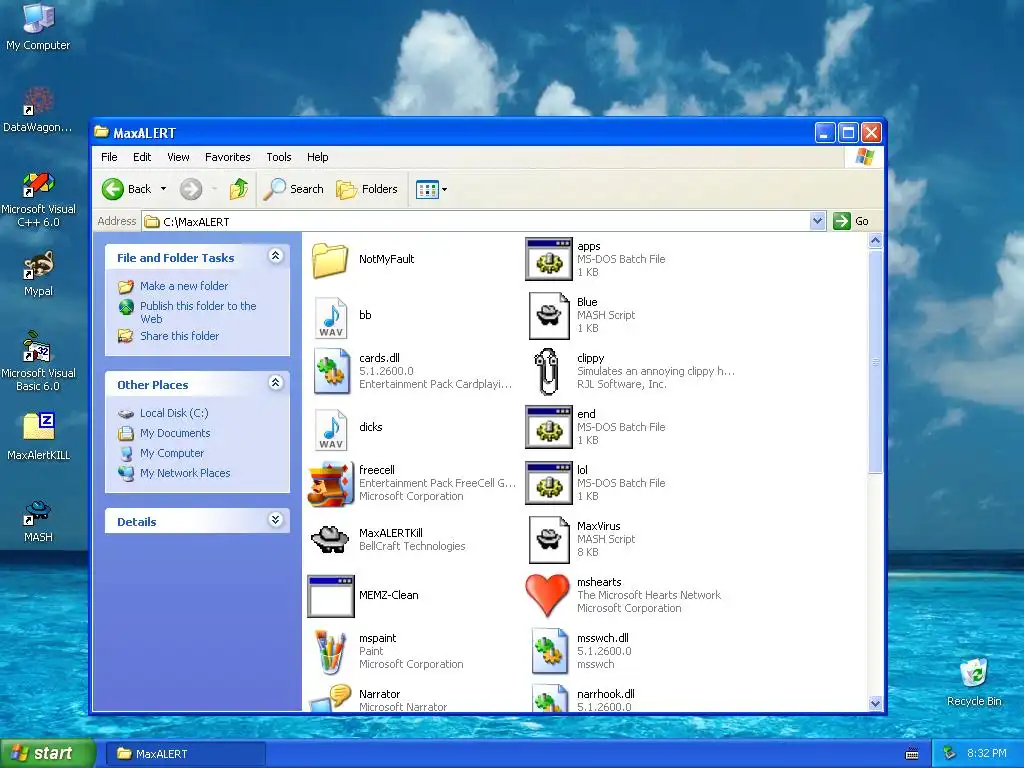Image resolution: width=1024 pixels, height=768 pixels.
Task: Select the bb WAV file icon
Action: [331, 317]
